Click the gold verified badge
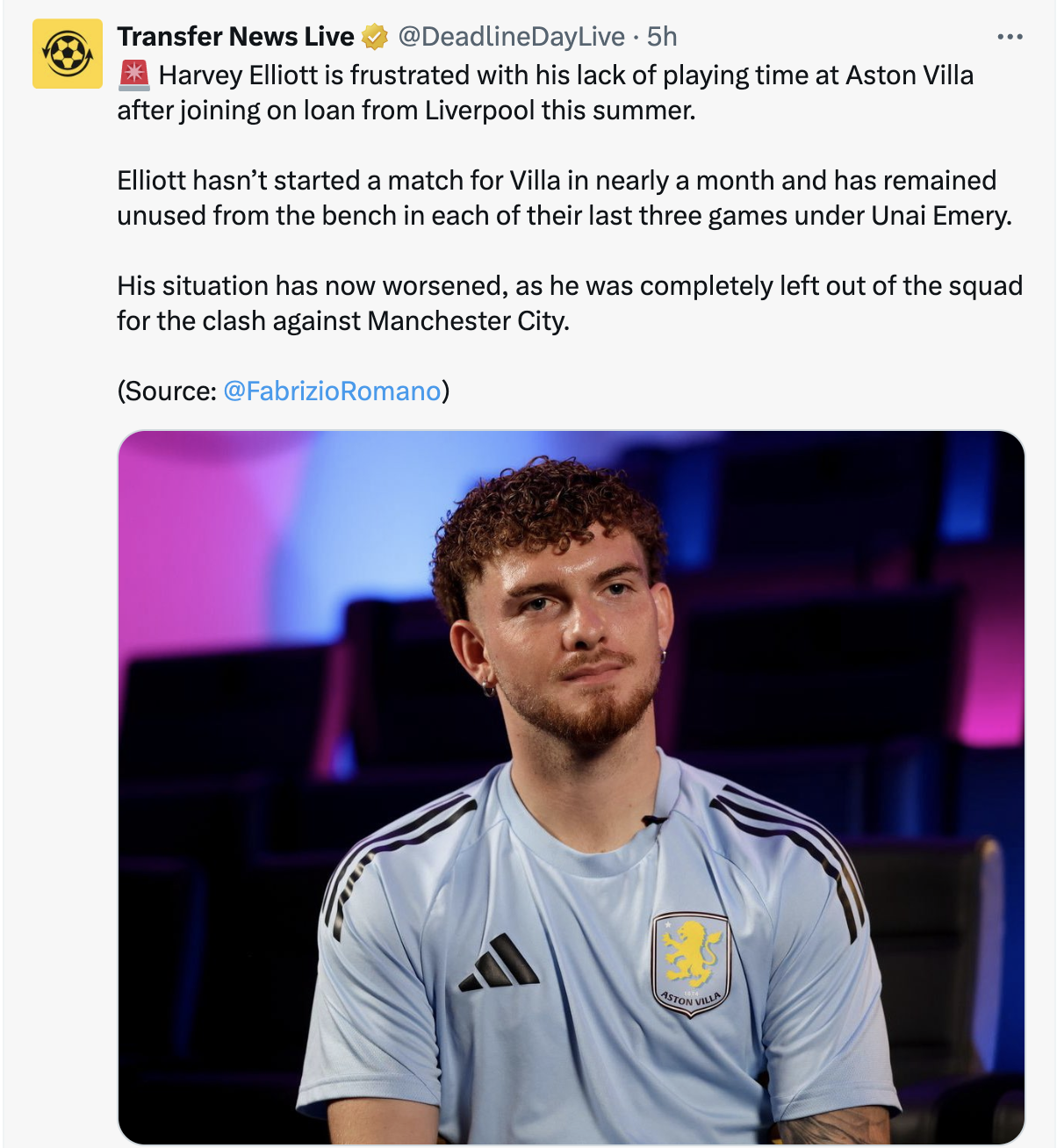Image resolution: width=1057 pixels, height=1148 pixels. click(x=375, y=37)
